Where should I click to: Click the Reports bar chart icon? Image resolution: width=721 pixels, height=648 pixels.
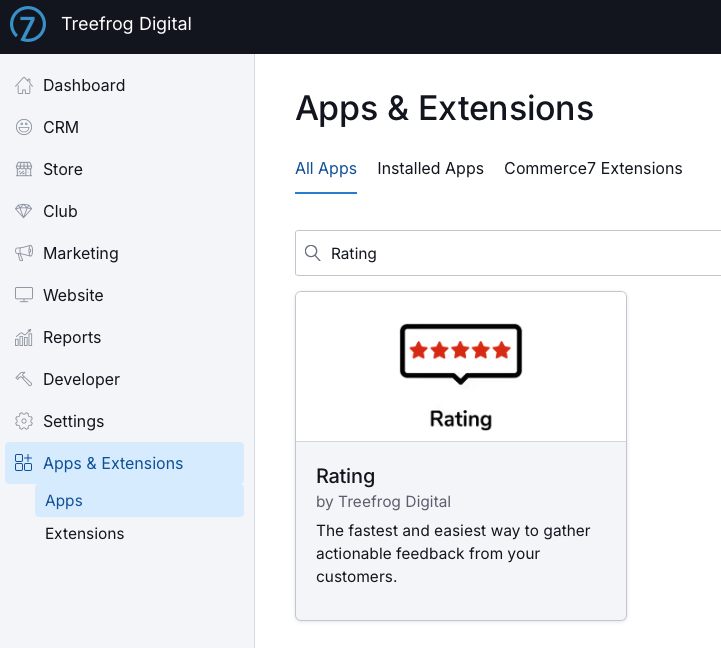[x=24, y=337]
